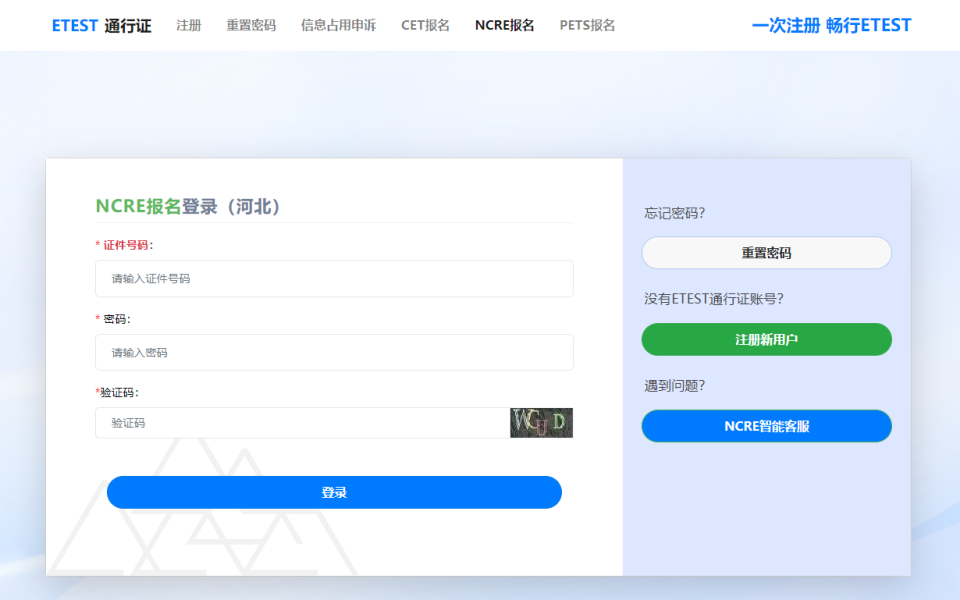The height and width of the screenshot is (600, 960).
Task: Open the 注册 navigation item
Action: click(188, 26)
